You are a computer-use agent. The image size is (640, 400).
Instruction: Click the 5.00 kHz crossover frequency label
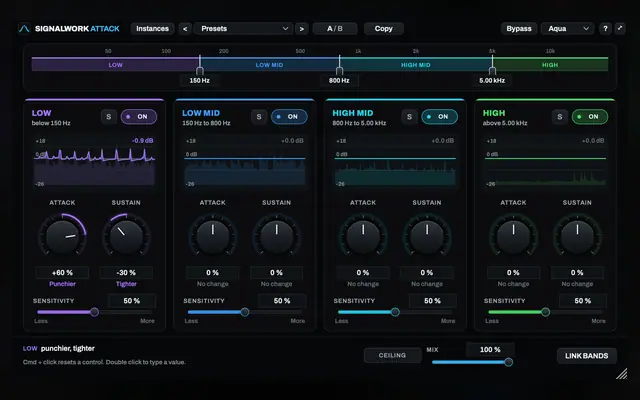coord(492,80)
